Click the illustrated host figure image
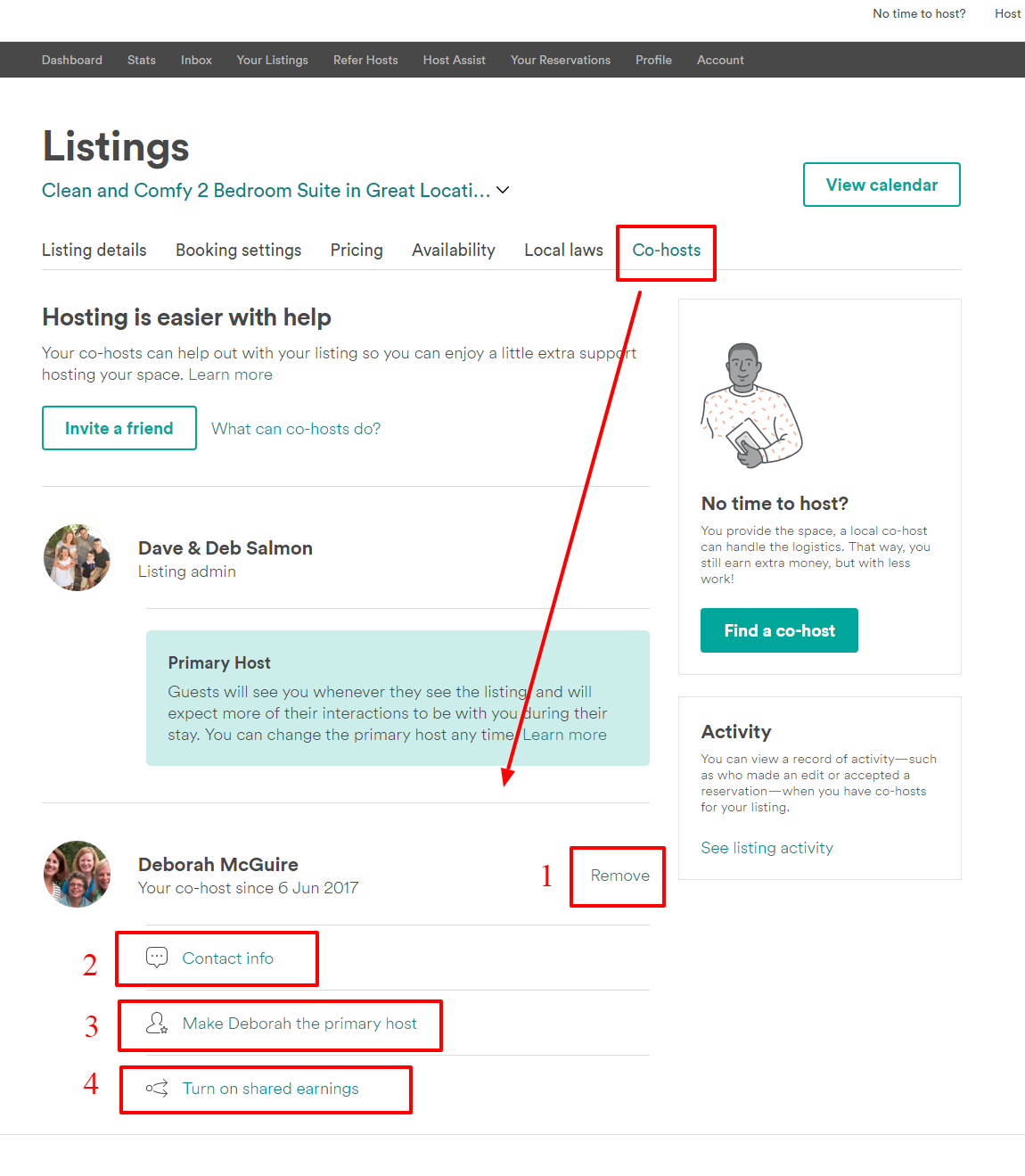The width and height of the screenshot is (1025, 1176). point(751,406)
